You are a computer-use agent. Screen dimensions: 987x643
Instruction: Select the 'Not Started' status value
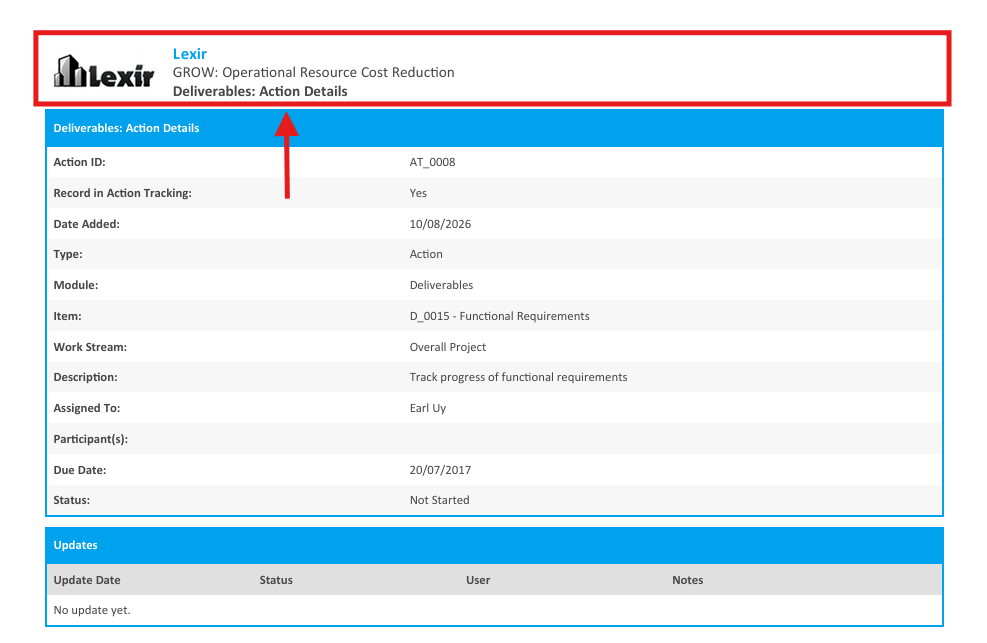tap(439, 500)
